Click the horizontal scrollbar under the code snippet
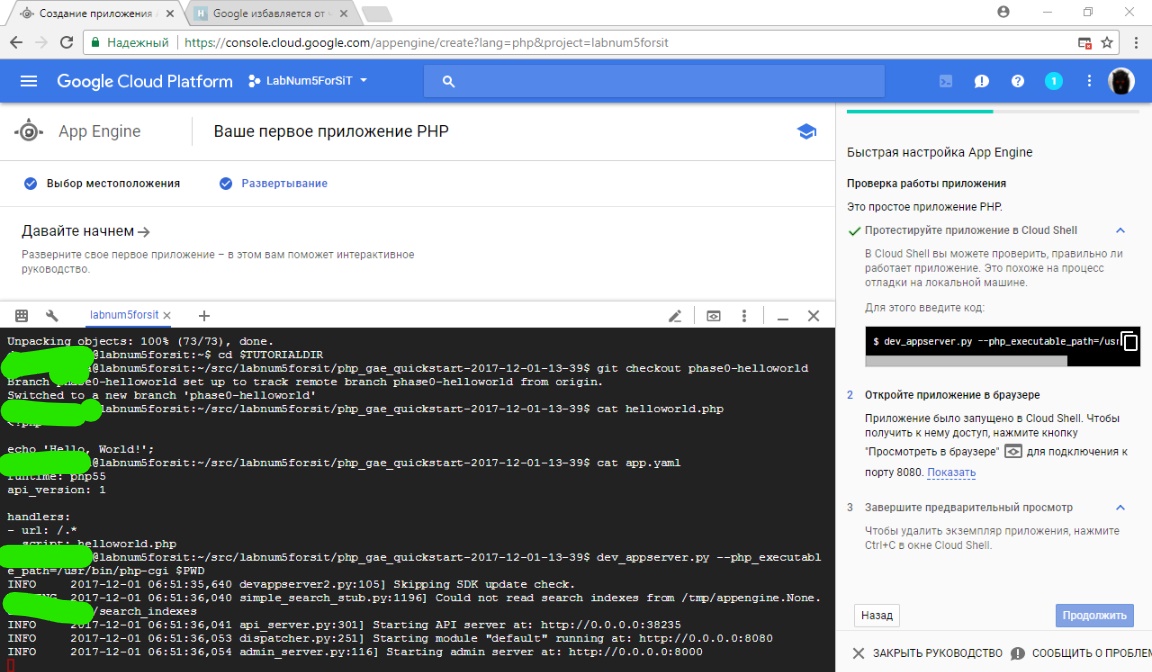 (x=966, y=361)
